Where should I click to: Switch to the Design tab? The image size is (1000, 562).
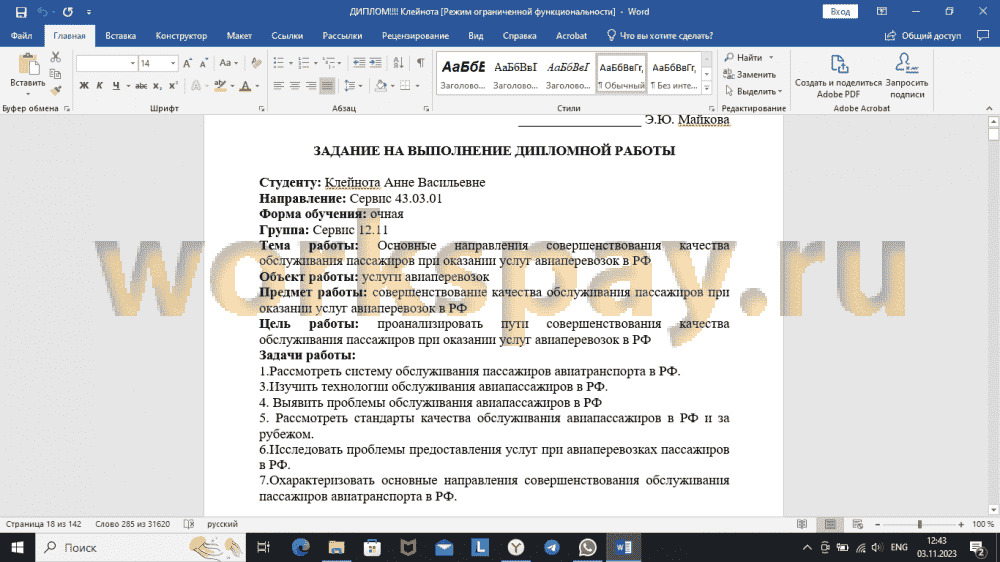click(x=181, y=36)
